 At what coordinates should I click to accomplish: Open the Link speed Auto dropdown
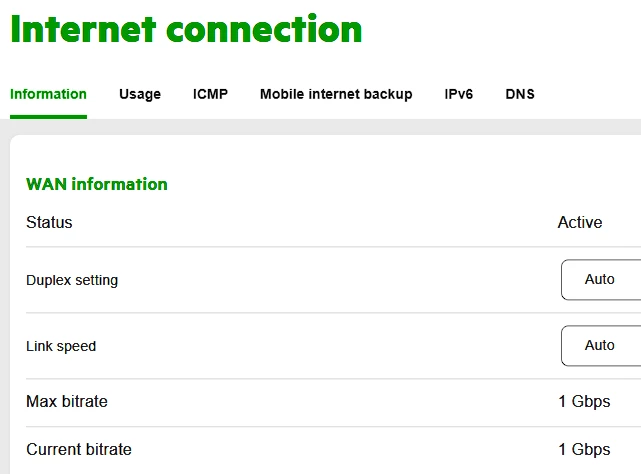pos(600,346)
